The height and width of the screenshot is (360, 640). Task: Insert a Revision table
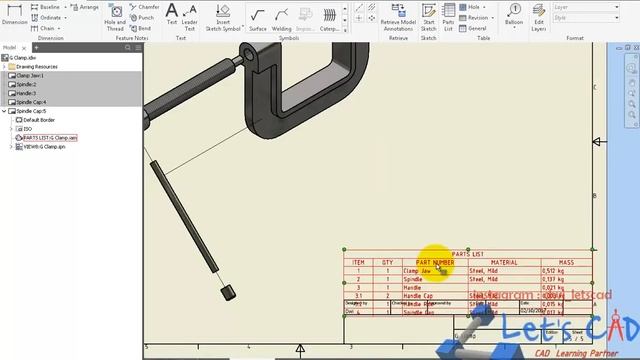[x=473, y=18]
